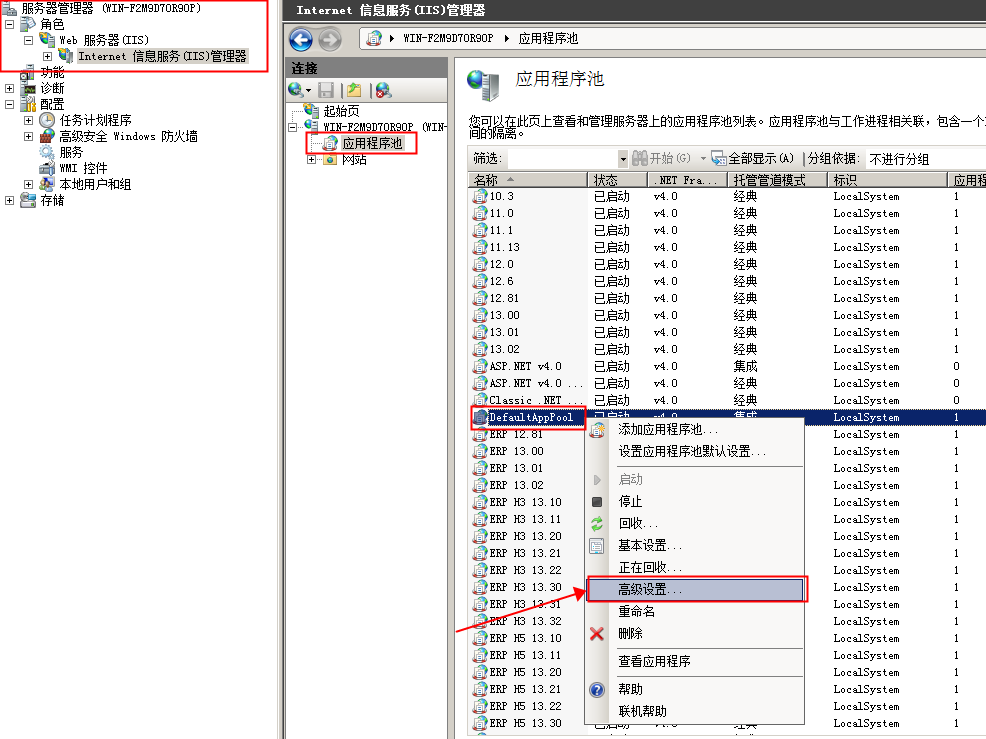Image resolution: width=986 pixels, height=739 pixels.
Task: Select the 起始页 tree item
Action: (x=341, y=111)
